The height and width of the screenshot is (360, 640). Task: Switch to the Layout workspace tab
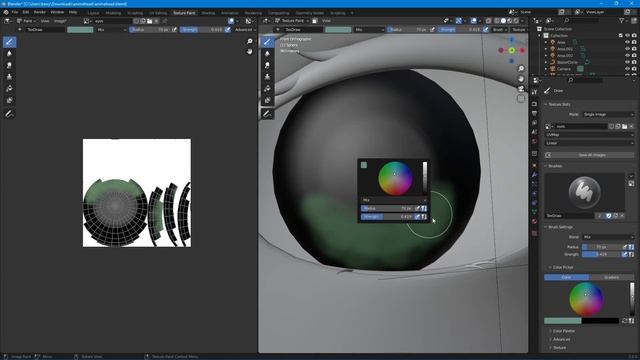[93, 13]
